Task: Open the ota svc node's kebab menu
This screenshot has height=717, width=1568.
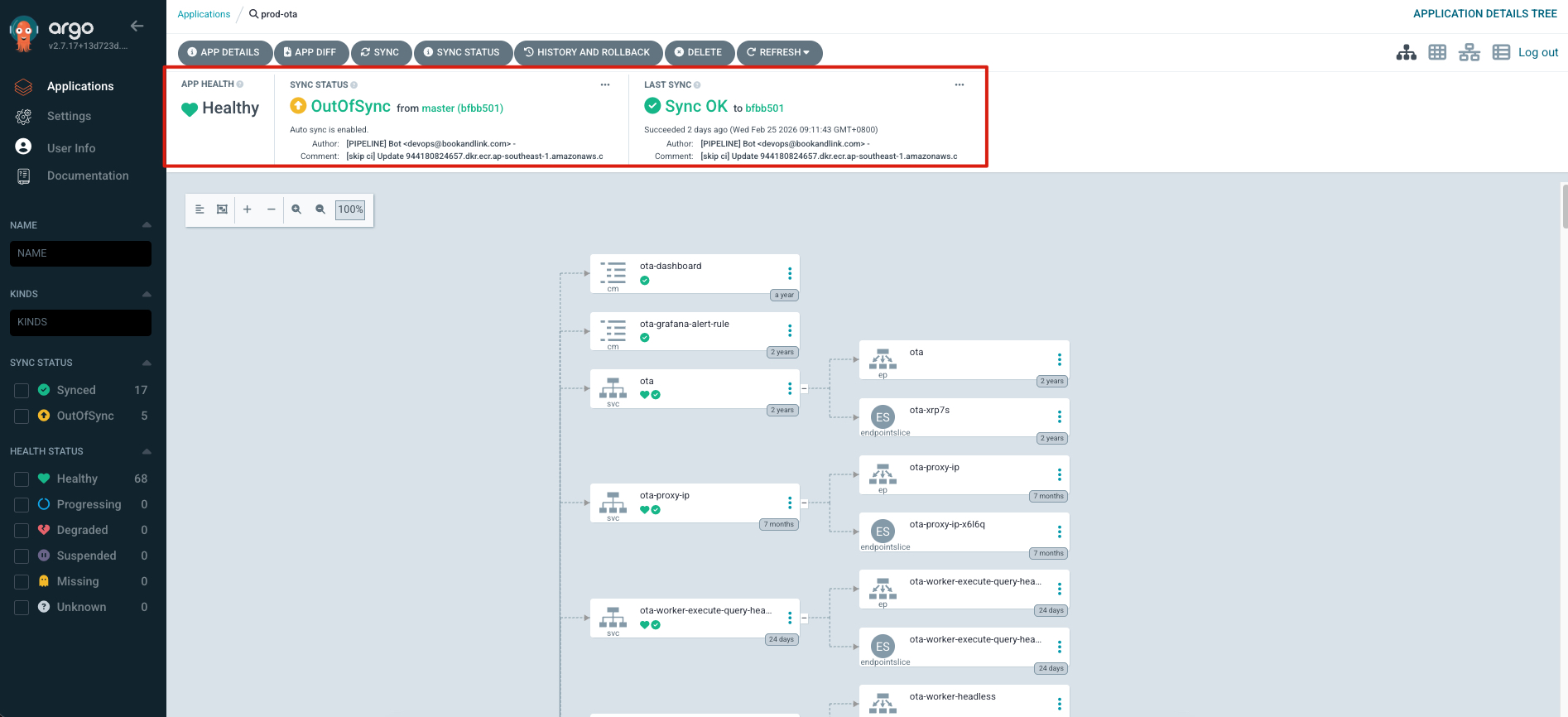Action: tap(790, 388)
